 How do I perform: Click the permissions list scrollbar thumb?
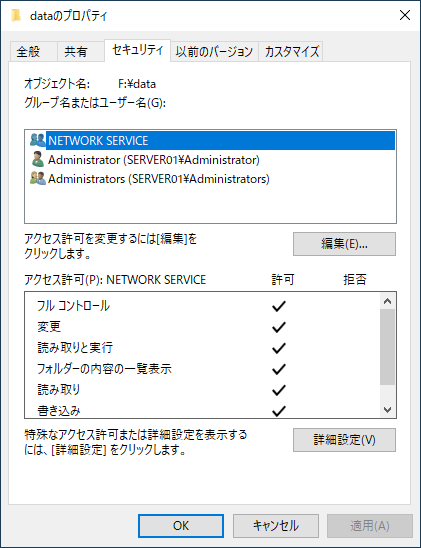coord(387,347)
